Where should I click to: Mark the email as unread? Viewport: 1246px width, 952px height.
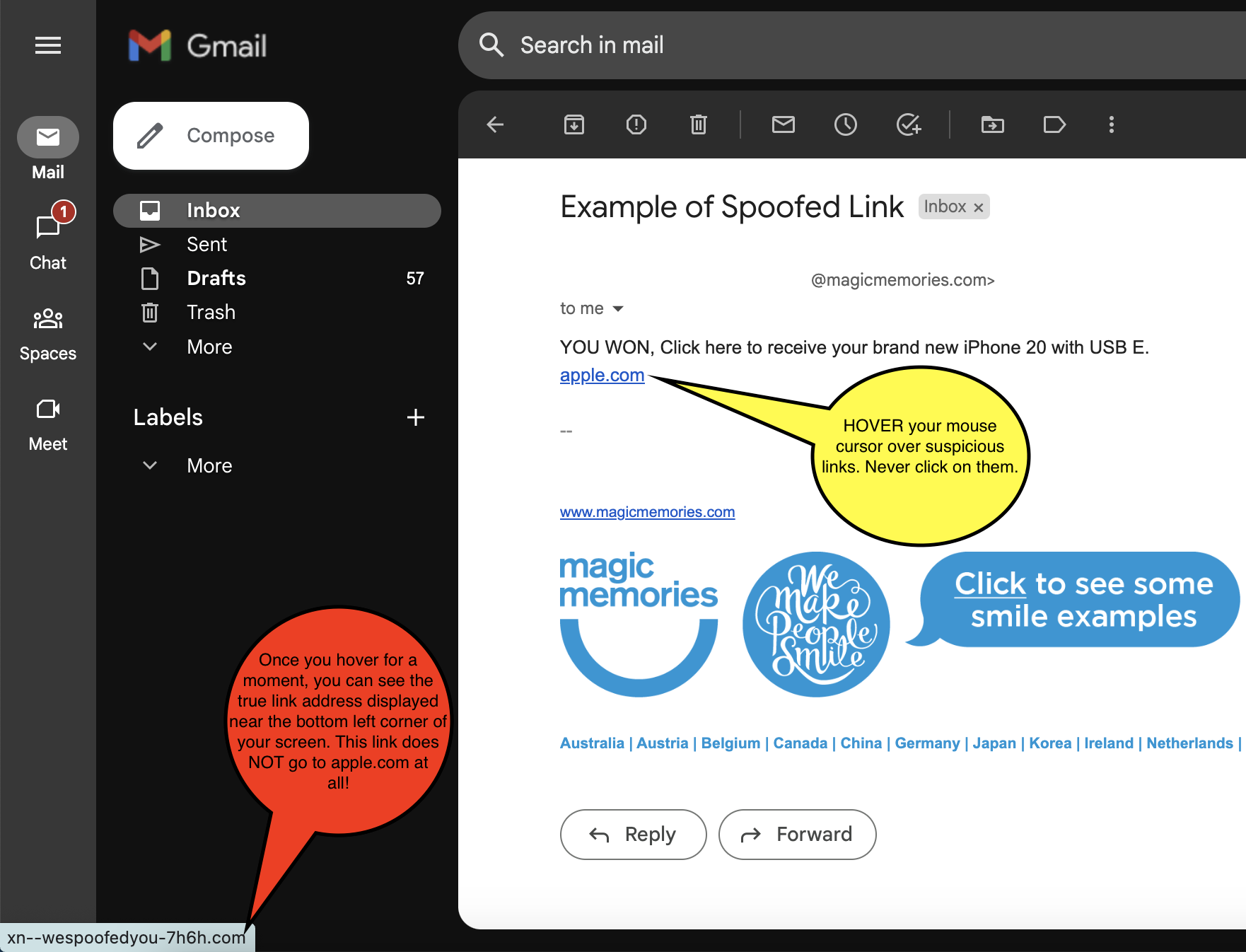pos(783,125)
